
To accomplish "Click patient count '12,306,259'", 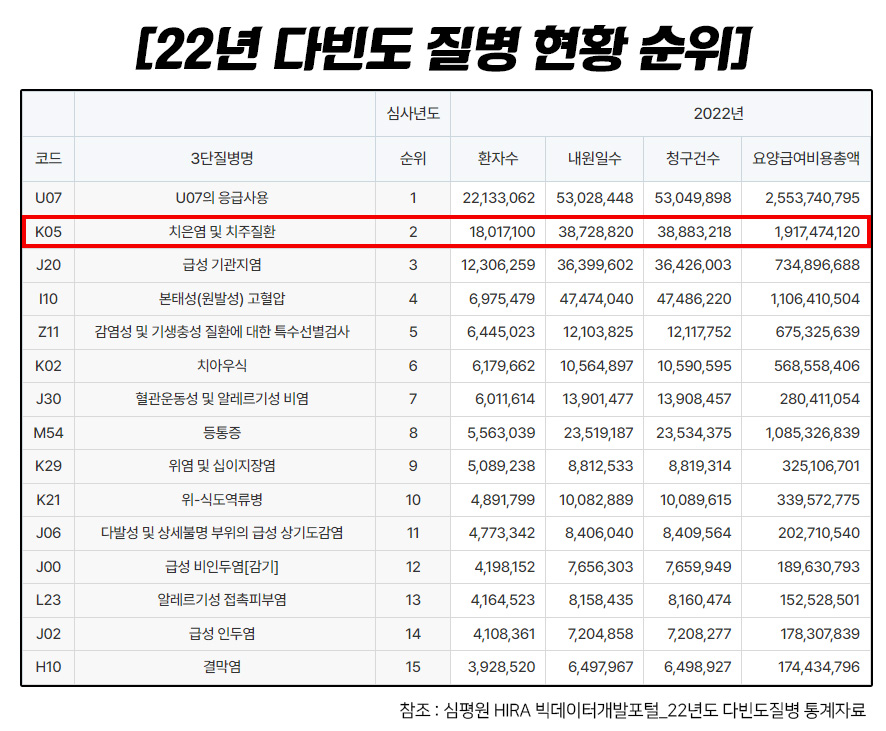I will pyautogui.click(x=498, y=265).
